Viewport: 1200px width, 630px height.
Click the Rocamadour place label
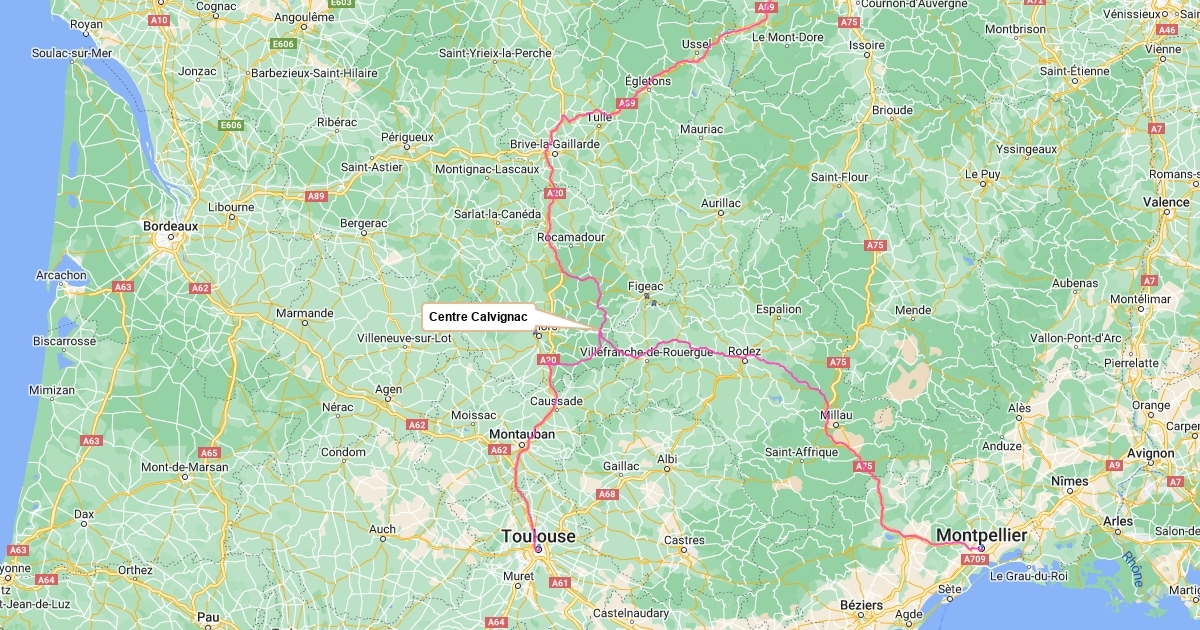coord(571,237)
